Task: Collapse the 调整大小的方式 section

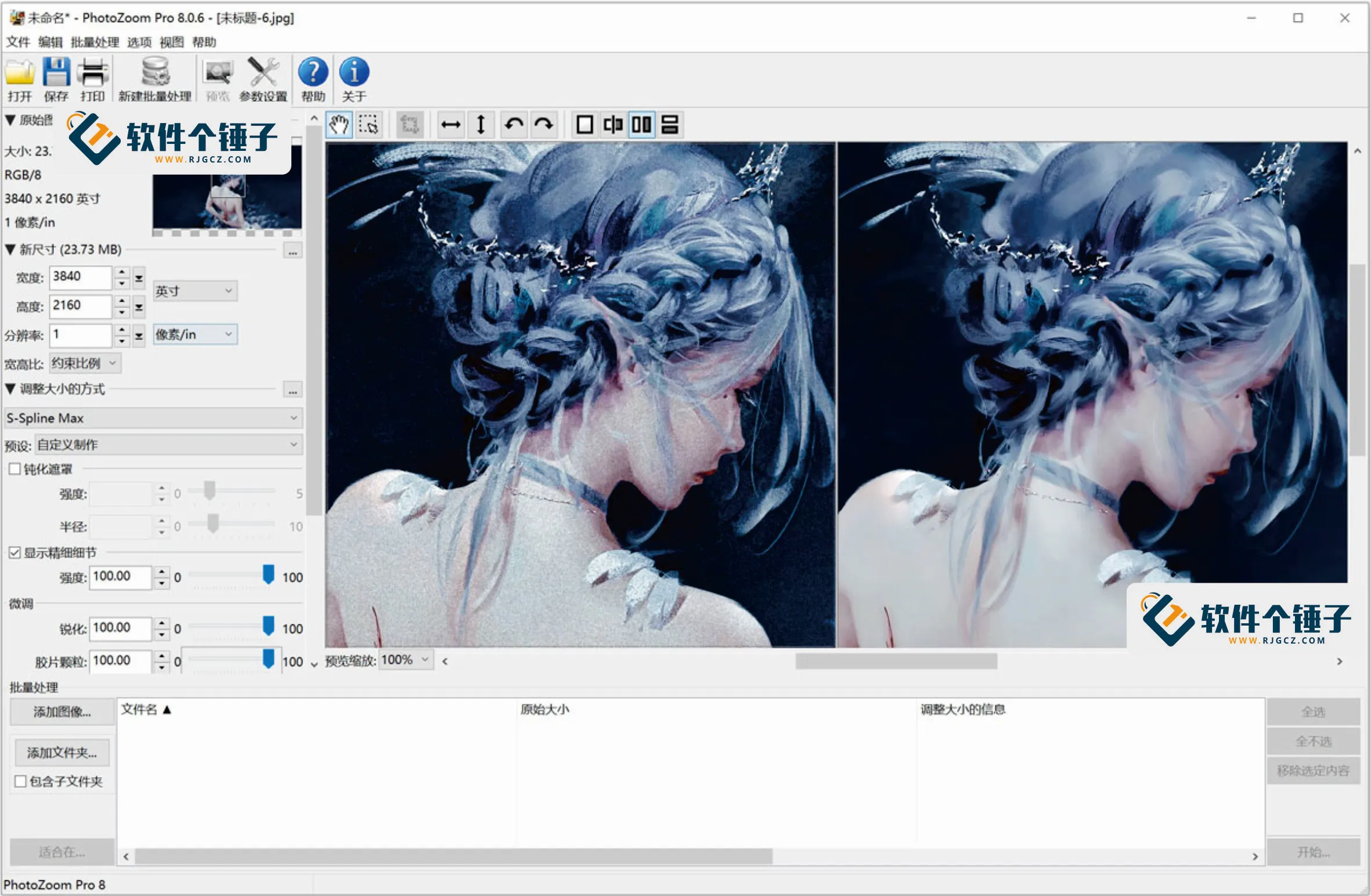Action: pyautogui.click(x=10, y=389)
